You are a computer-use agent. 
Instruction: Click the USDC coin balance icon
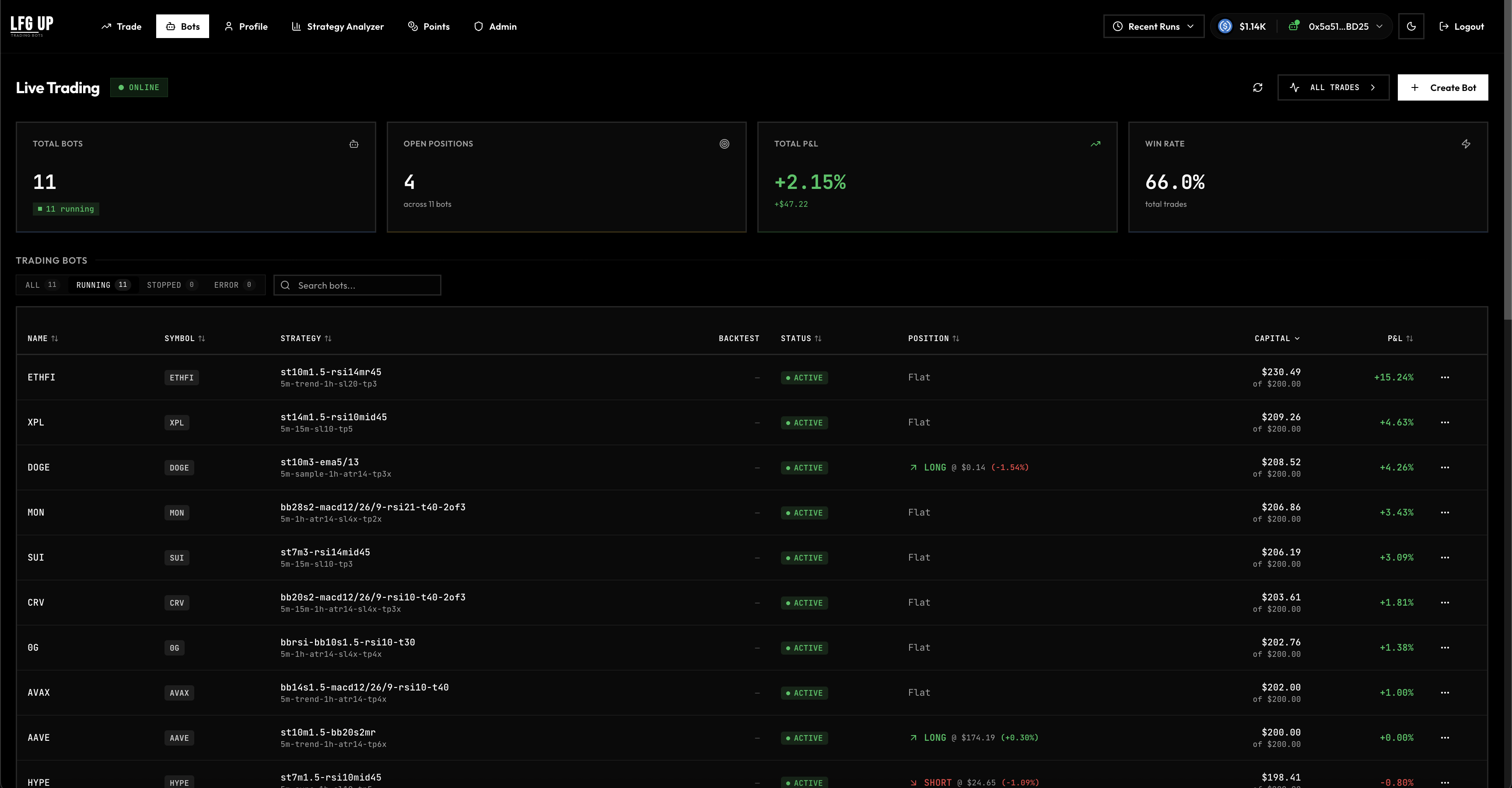[1225, 26]
